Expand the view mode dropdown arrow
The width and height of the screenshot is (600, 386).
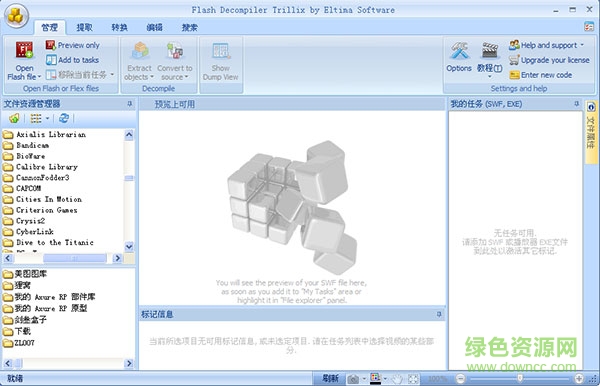click(47, 119)
